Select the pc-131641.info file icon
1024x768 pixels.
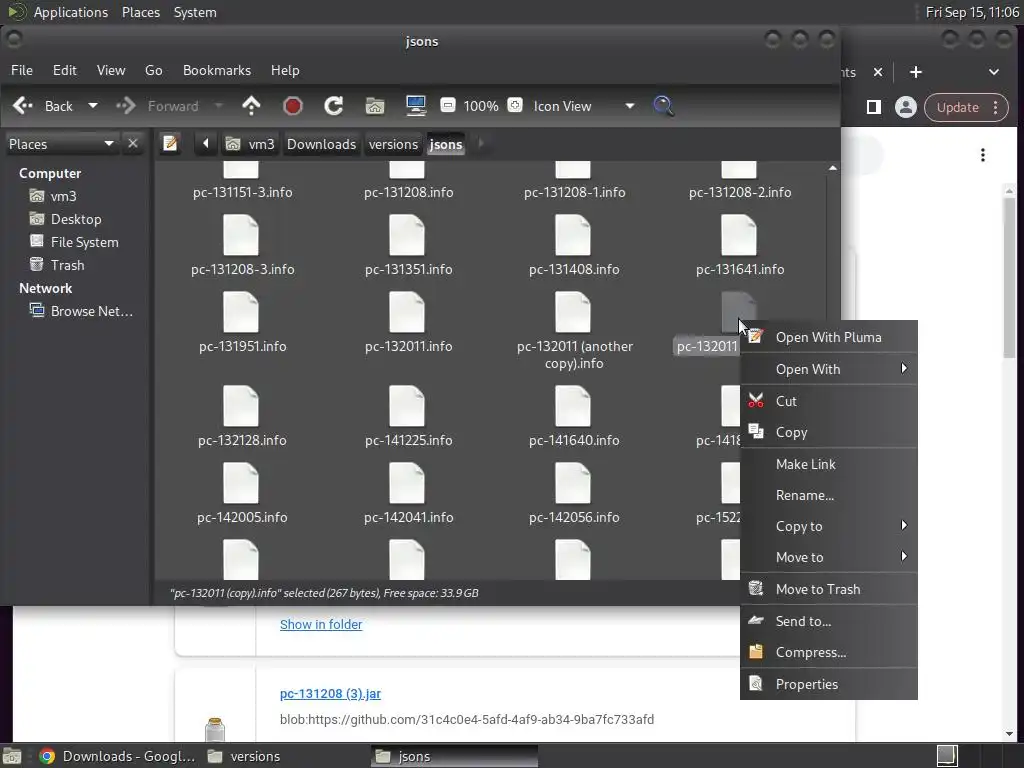(x=739, y=236)
